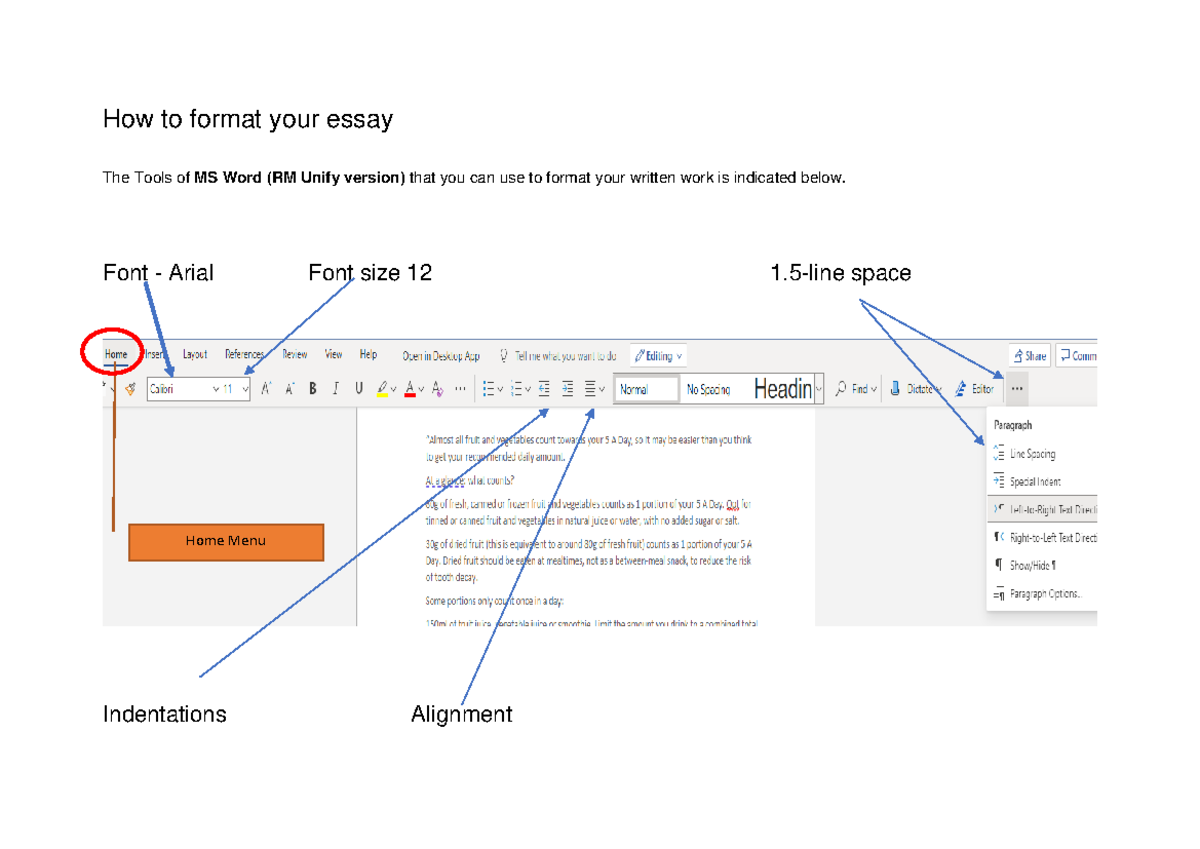Switch to the References tab
The image size is (1200, 849).
[244, 354]
